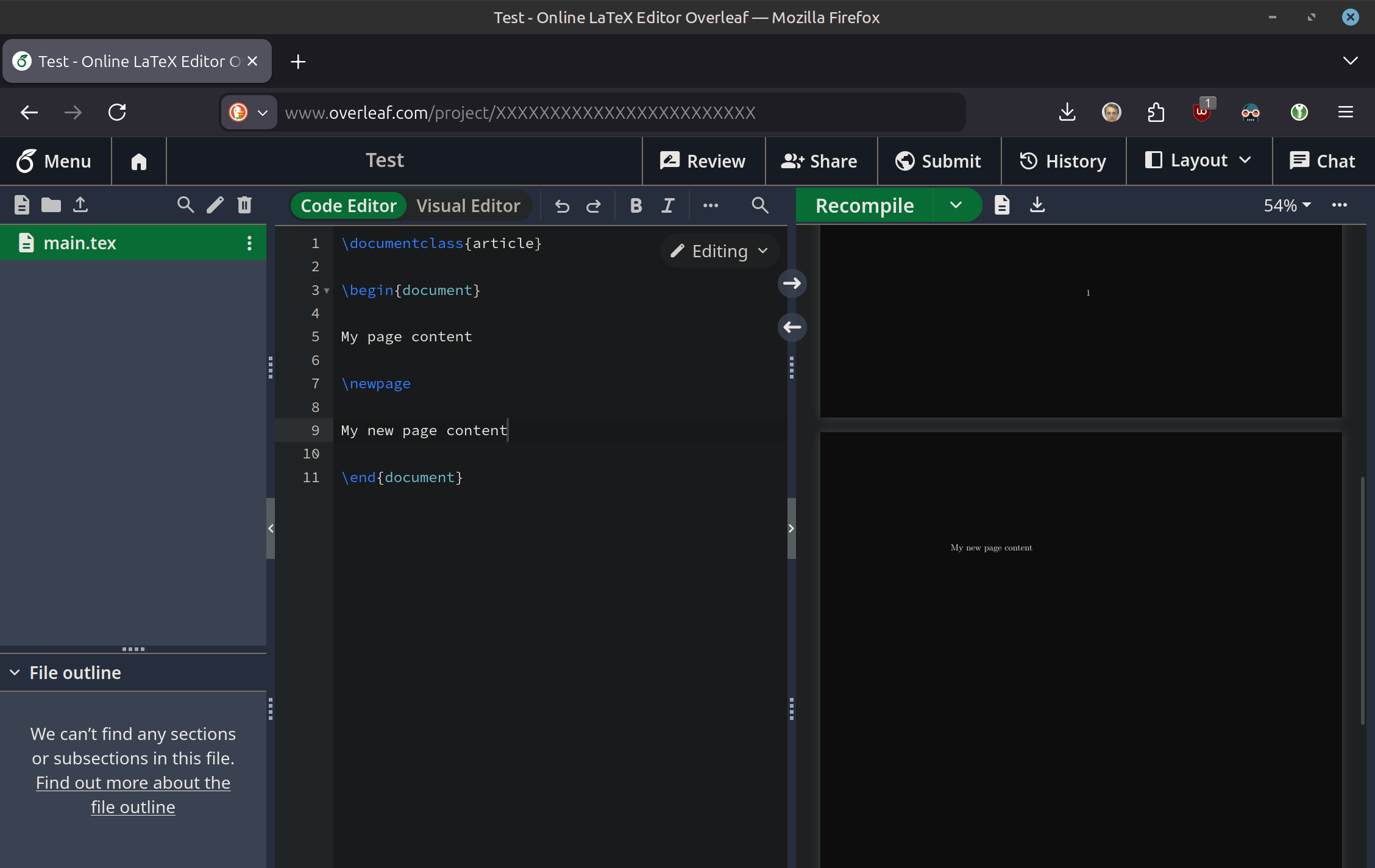
Task: Go to code location in PDF arrow
Action: (792, 283)
